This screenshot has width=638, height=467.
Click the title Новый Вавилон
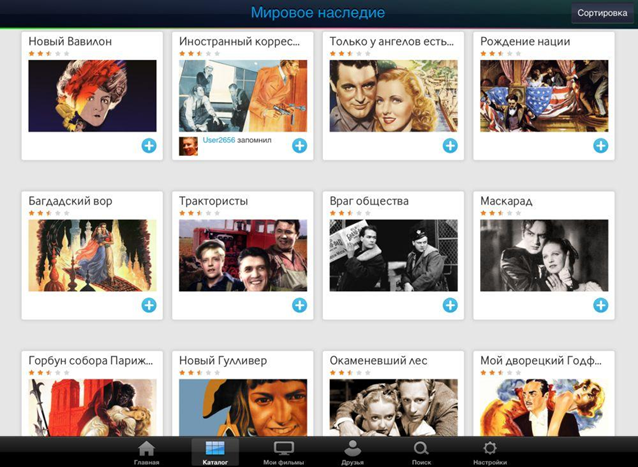coord(70,41)
